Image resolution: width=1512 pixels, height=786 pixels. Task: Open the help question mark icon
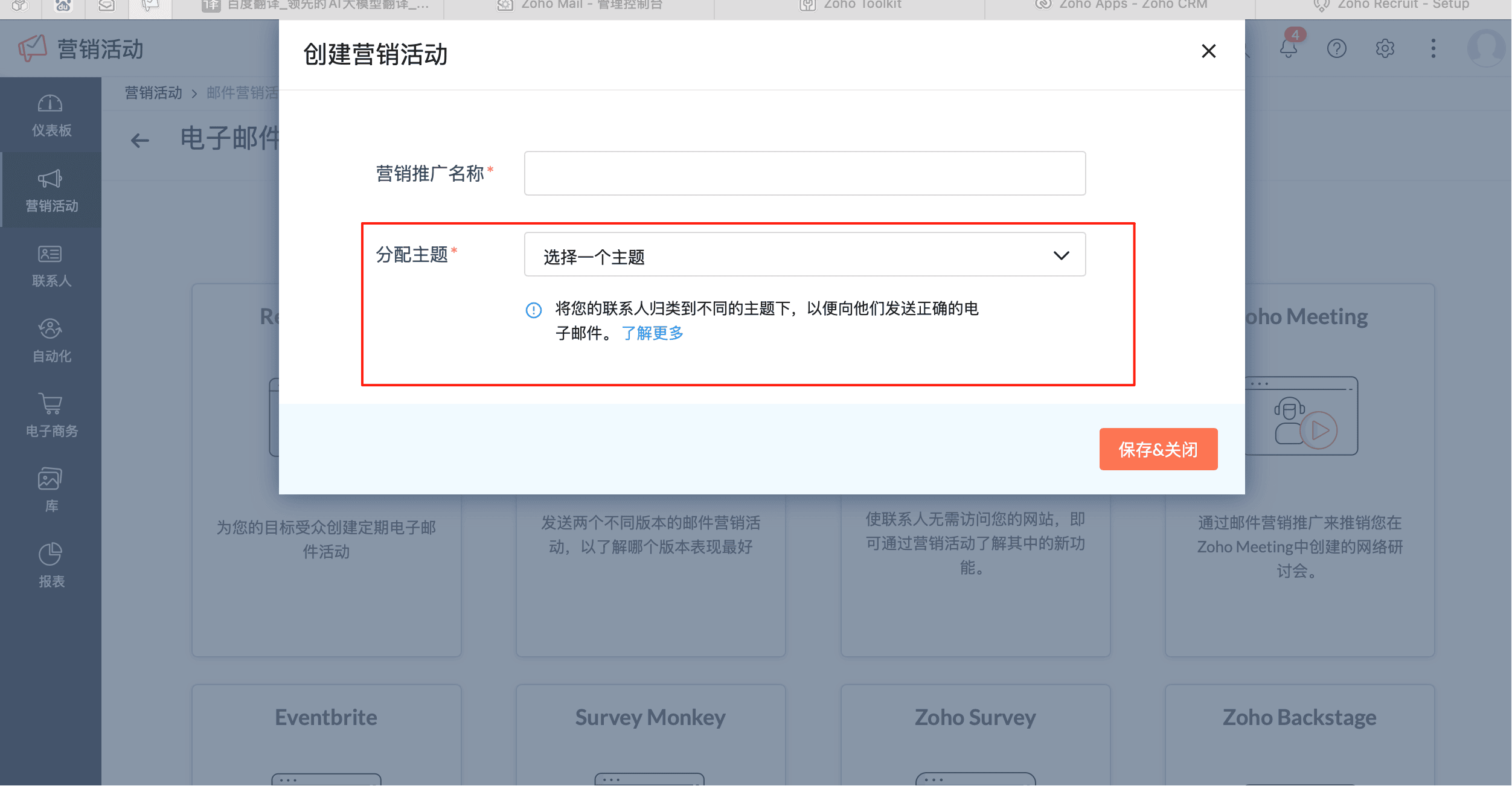point(1337,49)
